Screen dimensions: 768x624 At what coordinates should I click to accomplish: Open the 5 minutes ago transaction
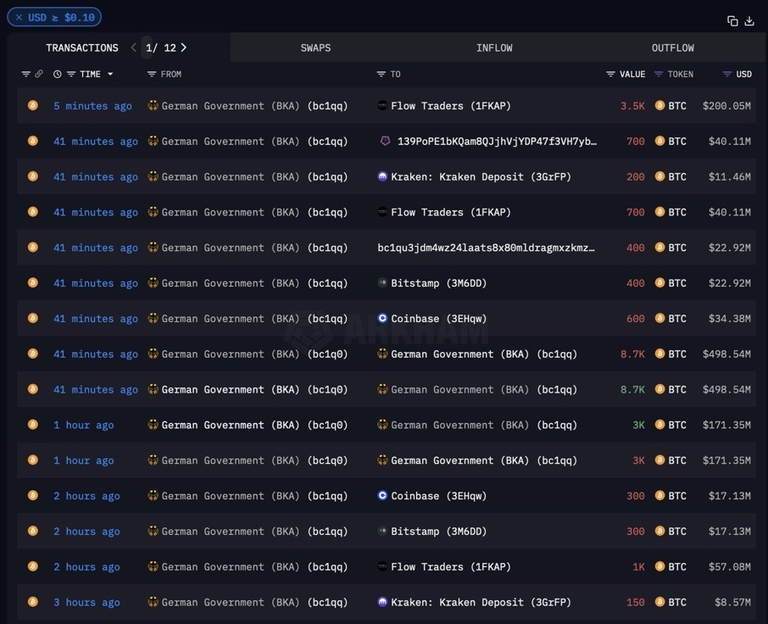93,106
